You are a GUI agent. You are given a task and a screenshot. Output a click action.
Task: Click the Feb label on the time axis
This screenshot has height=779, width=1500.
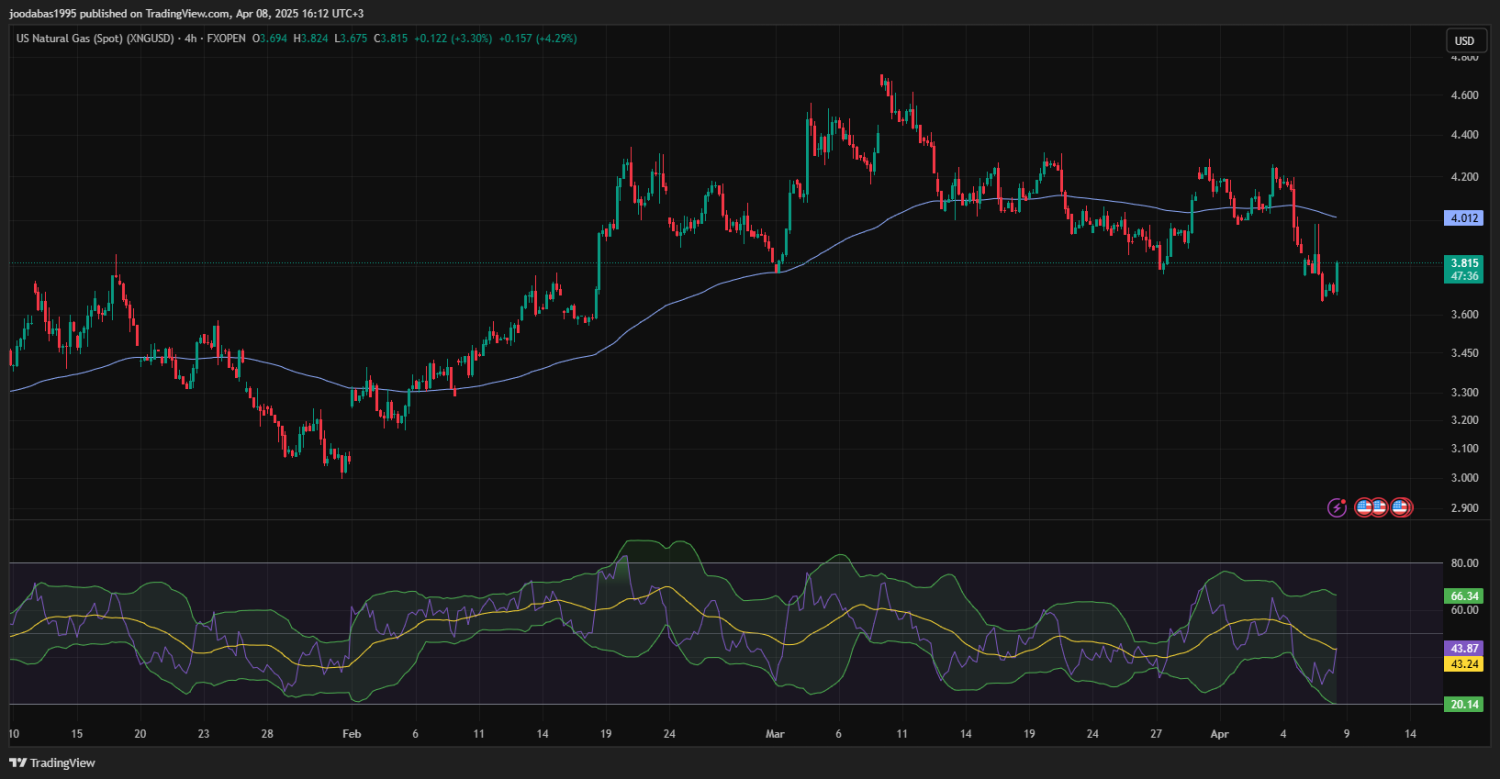pos(351,733)
